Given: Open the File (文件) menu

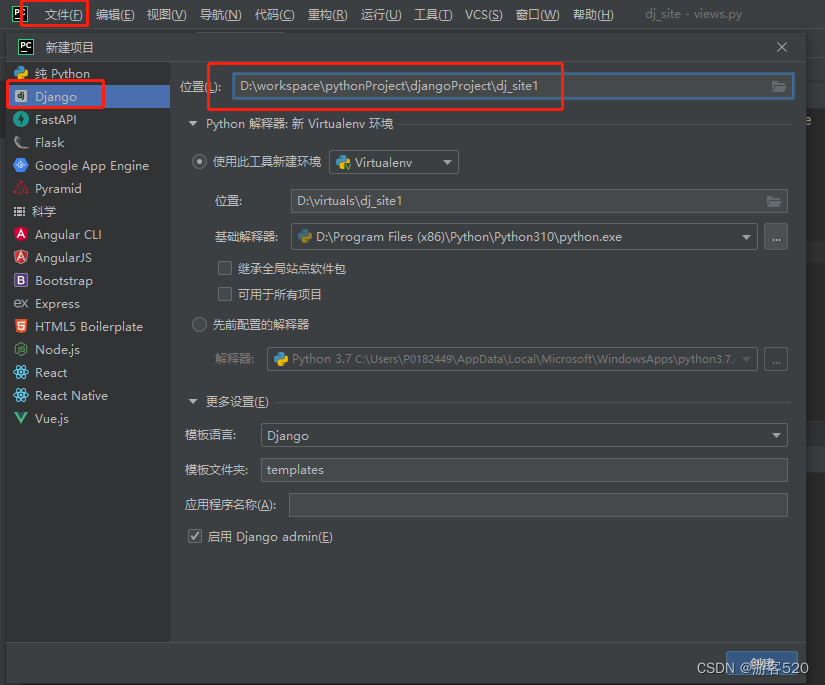Looking at the screenshot, I should click(64, 14).
